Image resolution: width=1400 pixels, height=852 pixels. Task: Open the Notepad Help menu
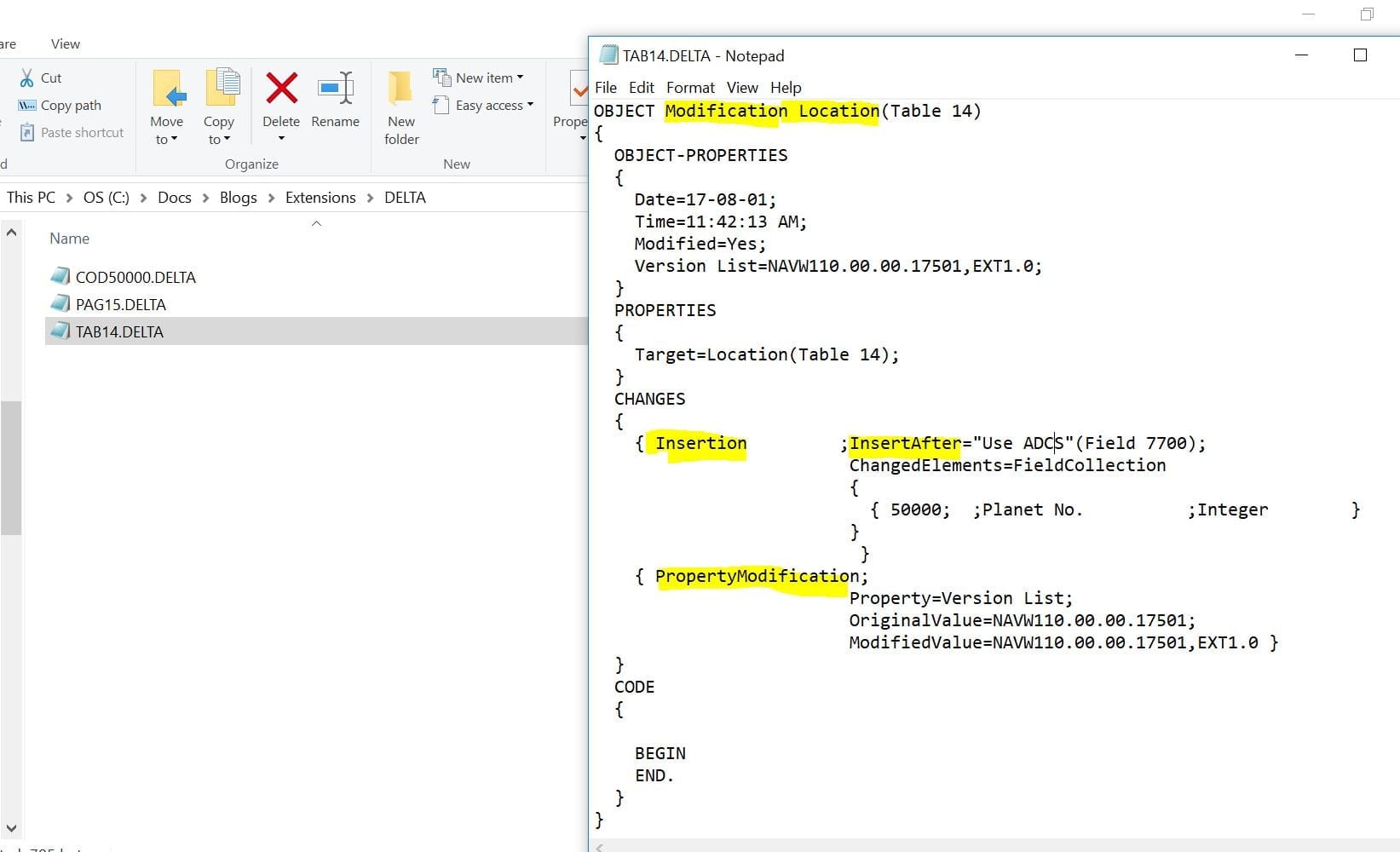(x=786, y=87)
